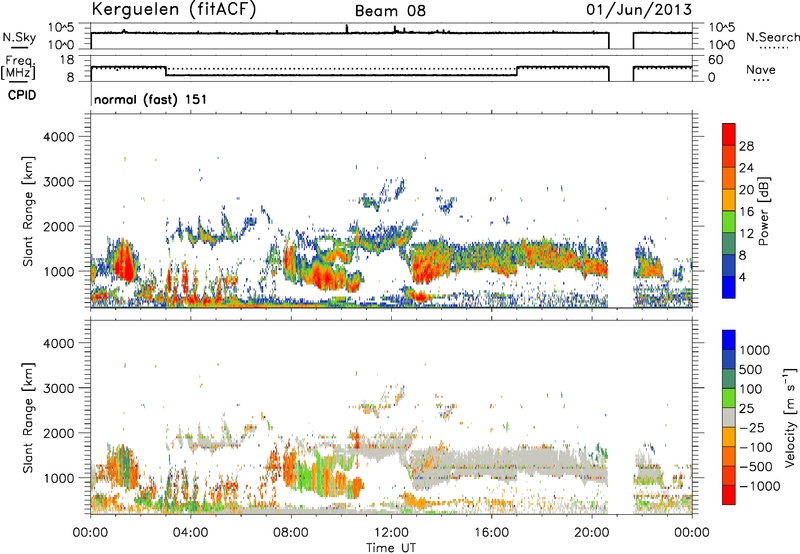Click the '60' Nave axis tick label
Image resolution: width=800 pixels, height=554 pixels.
(x=716, y=60)
